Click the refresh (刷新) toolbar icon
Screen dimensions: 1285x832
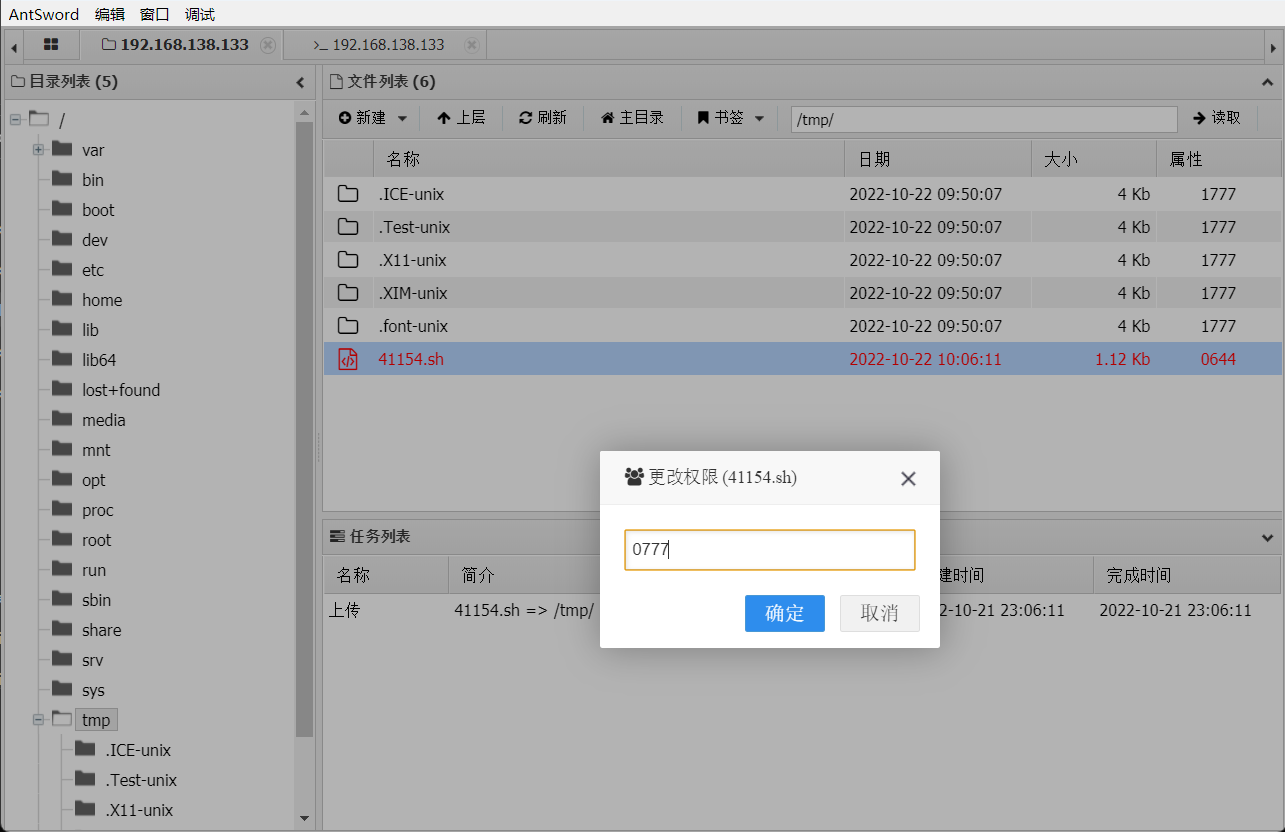pos(526,118)
